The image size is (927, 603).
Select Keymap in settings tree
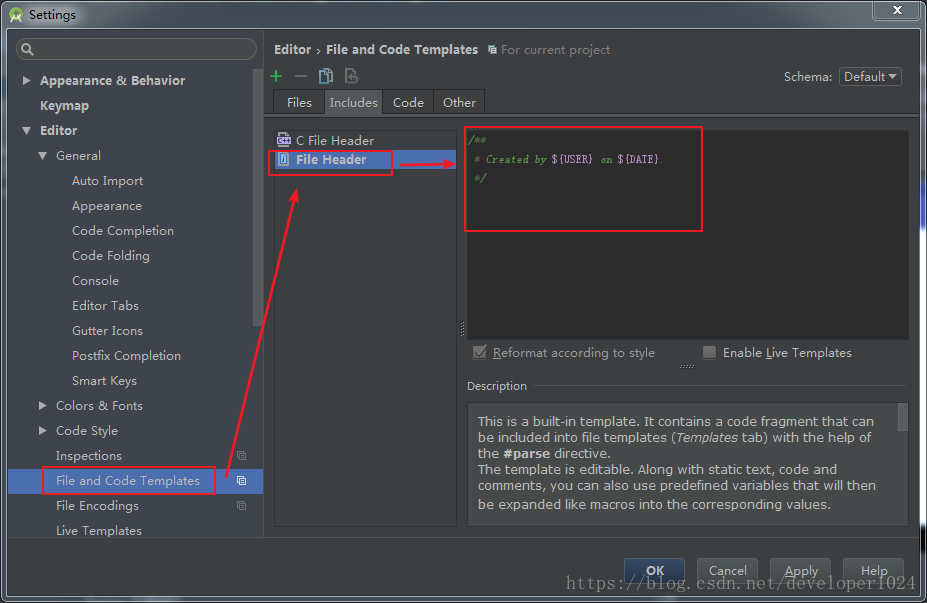[x=64, y=106]
